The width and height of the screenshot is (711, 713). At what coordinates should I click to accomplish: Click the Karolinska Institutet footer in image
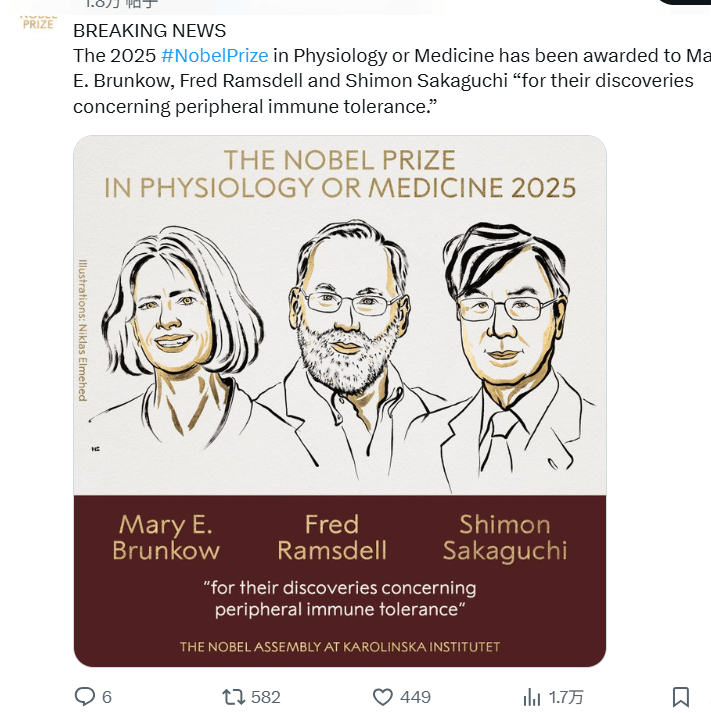point(340,647)
